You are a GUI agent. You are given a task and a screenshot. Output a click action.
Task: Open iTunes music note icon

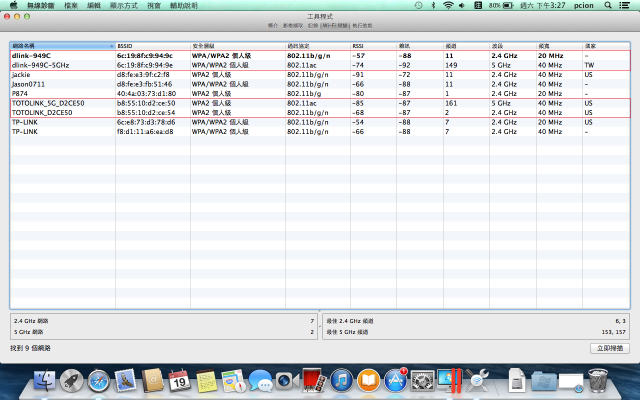click(341, 380)
